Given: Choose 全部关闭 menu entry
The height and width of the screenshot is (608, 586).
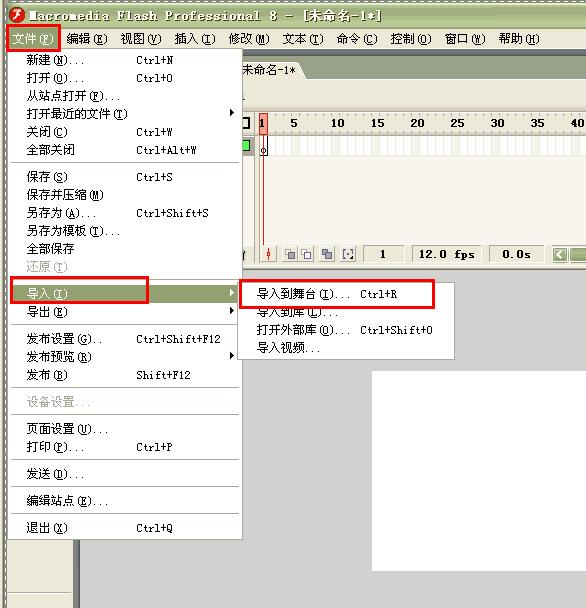Looking at the screenshot, I should tap(125, 150).
